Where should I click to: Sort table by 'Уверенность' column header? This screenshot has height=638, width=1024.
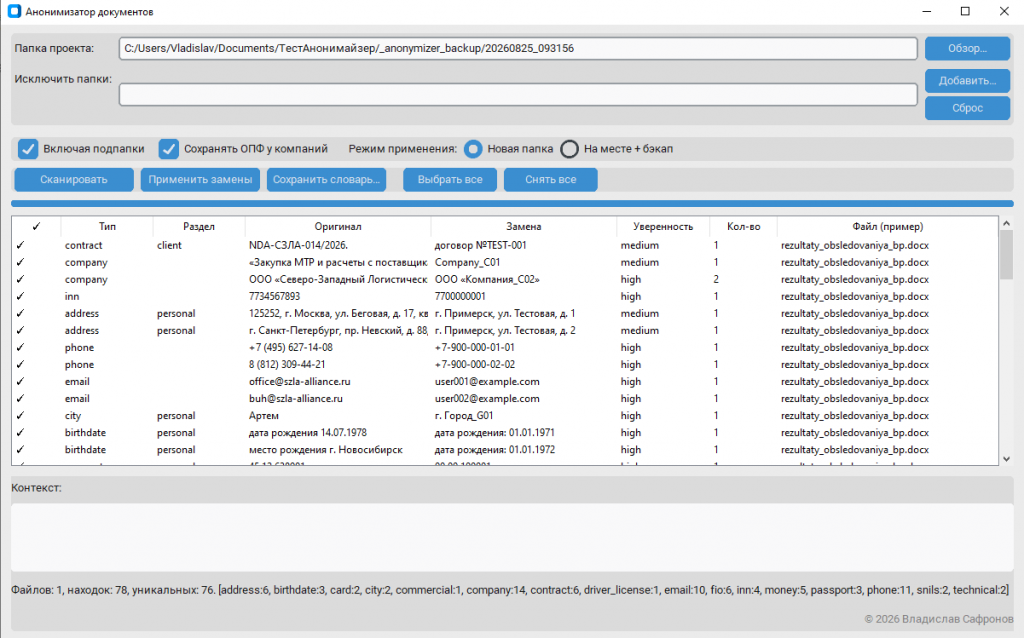(x=663, y=227)
